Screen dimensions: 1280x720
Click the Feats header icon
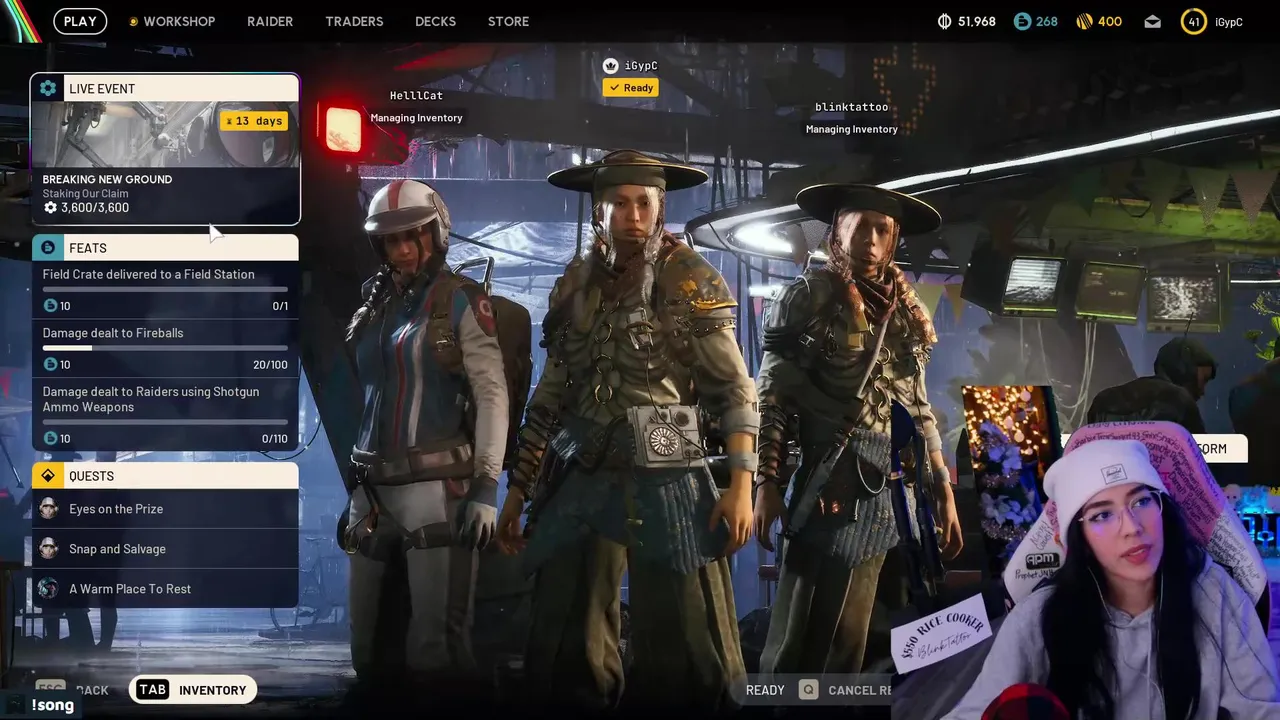click(48, 248)
